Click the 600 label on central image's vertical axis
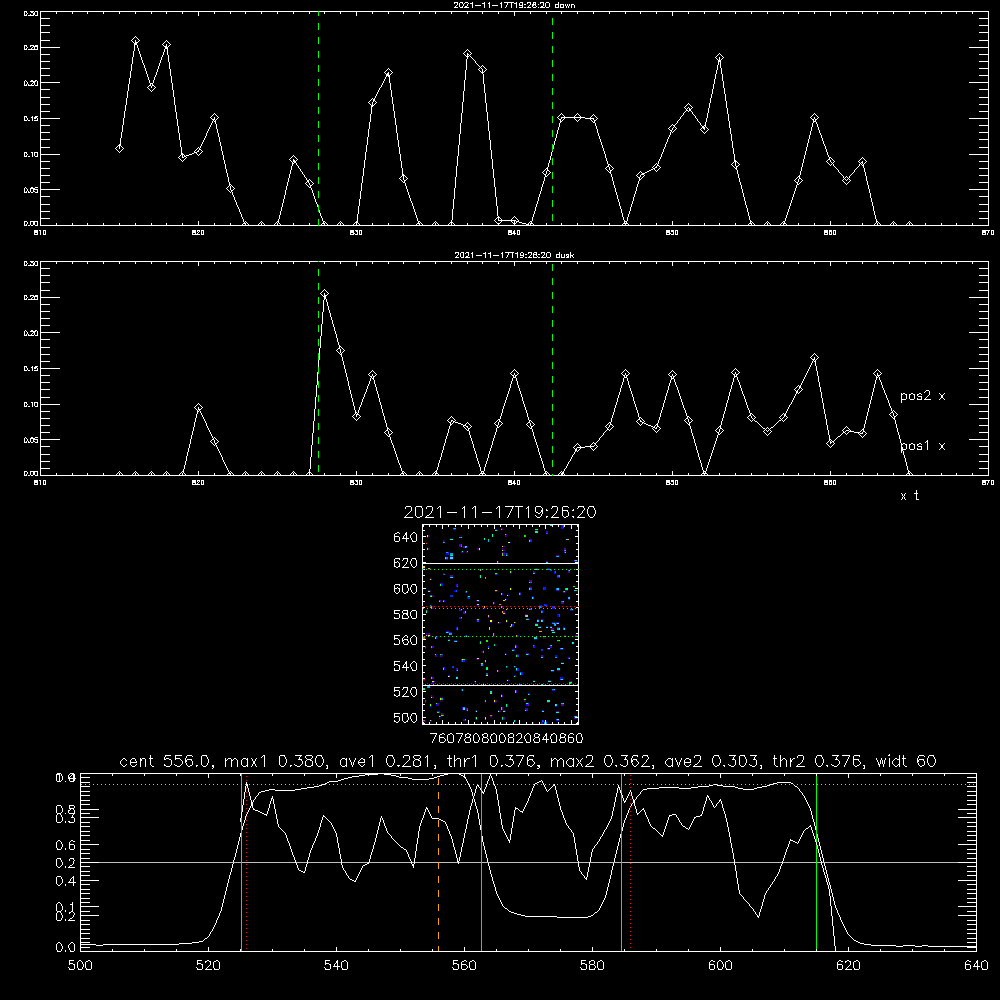Image resolution: width=1000 pixels, height=1000 pixels. coord(406,589)
